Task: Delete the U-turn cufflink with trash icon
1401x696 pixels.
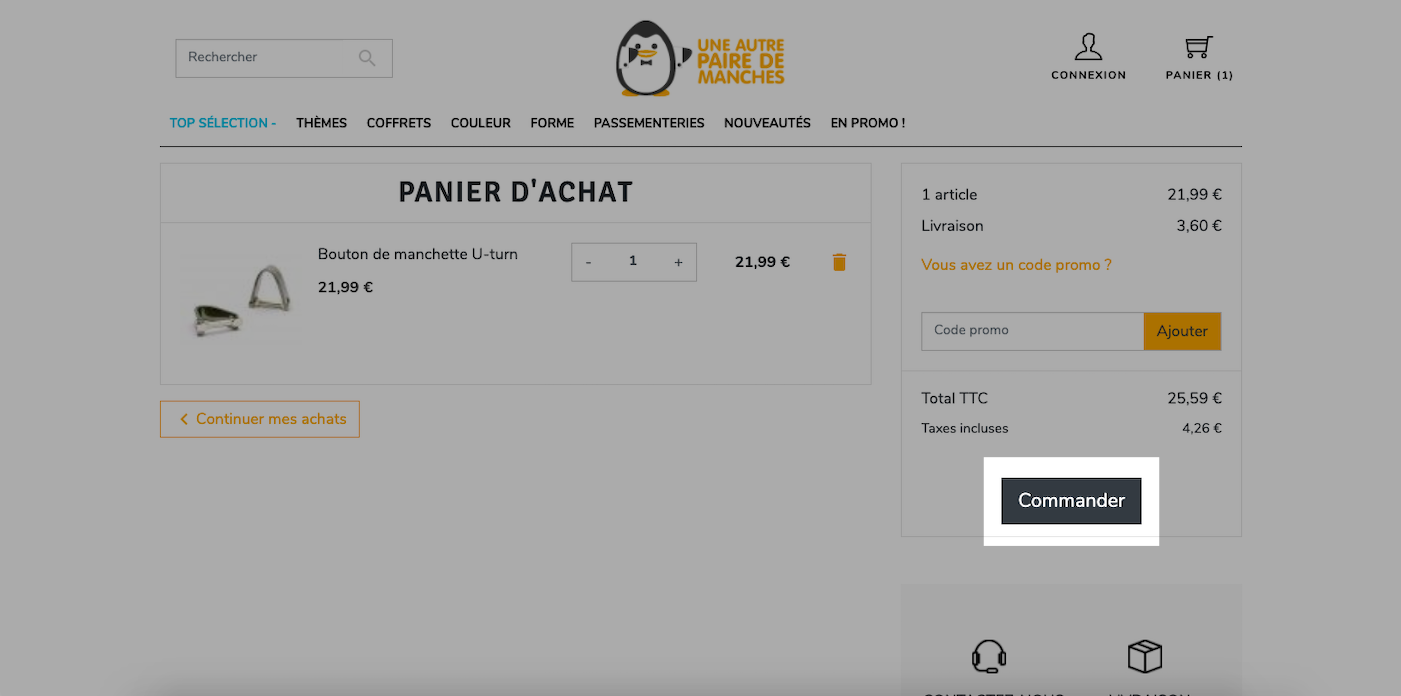Action: tap(839, 262)
